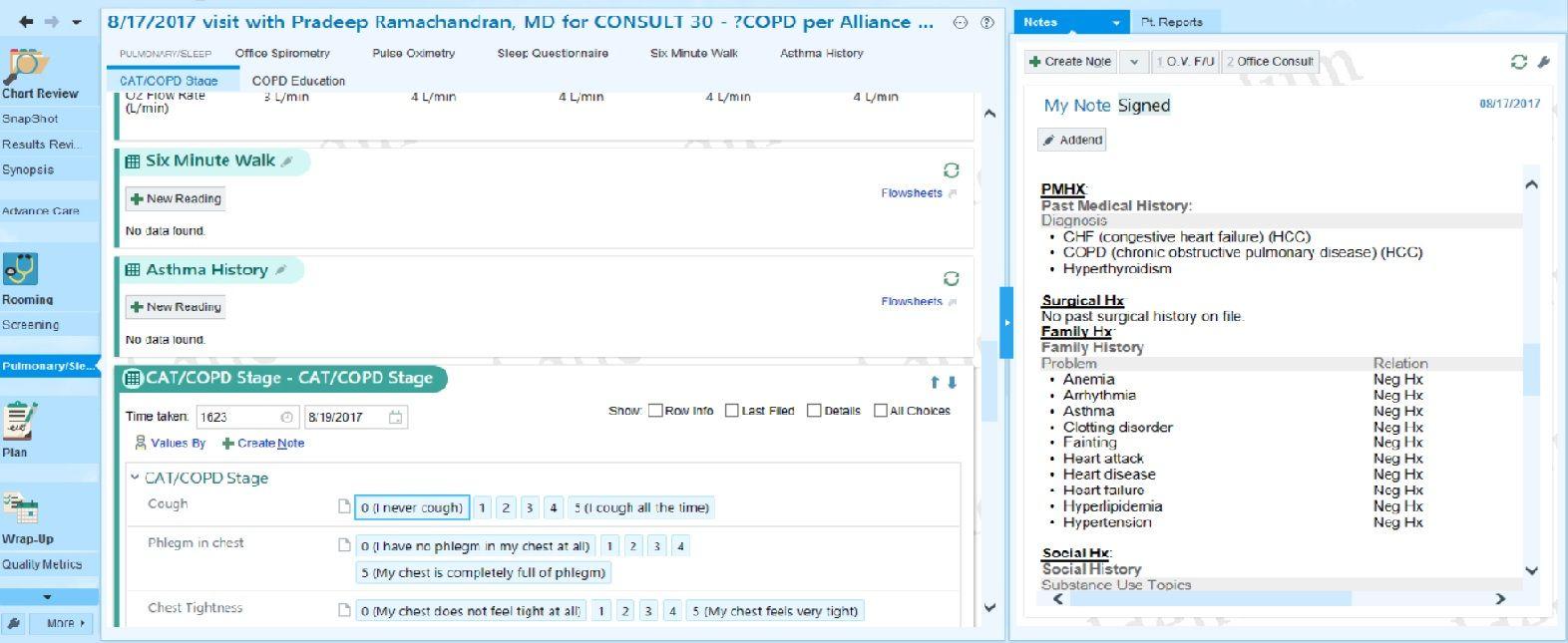The width and height of the screenshot is (1568, 643).
Task: Check the Last Filed checkbox
Action: pos(732,411)
